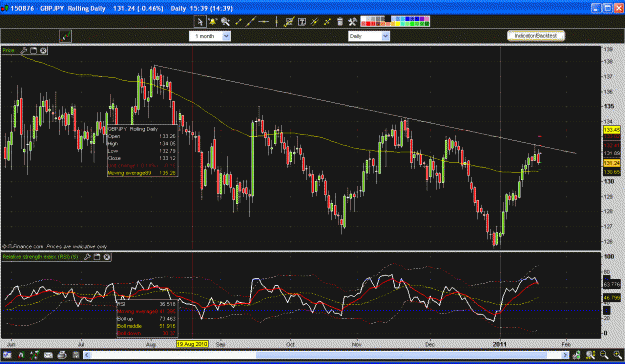Click the envelope mail icon
This screenshot has height=364, width=625.
pos(48,355)
